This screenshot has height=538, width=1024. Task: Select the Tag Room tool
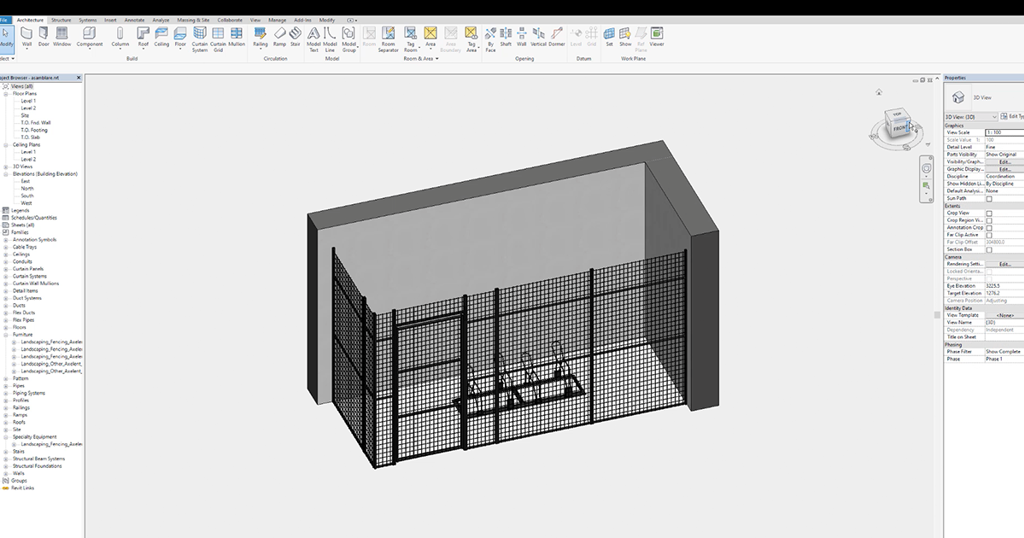coord(410,39)
